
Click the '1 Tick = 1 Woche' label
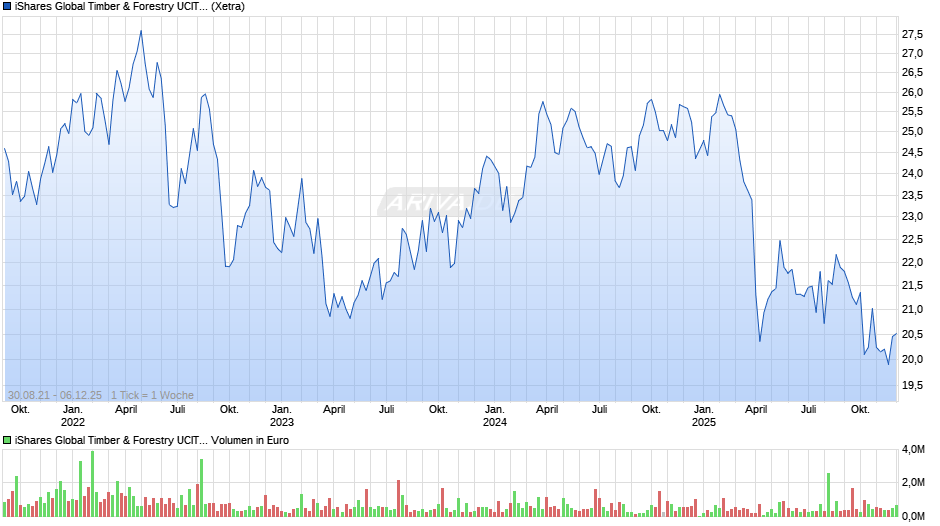[152, 395]
